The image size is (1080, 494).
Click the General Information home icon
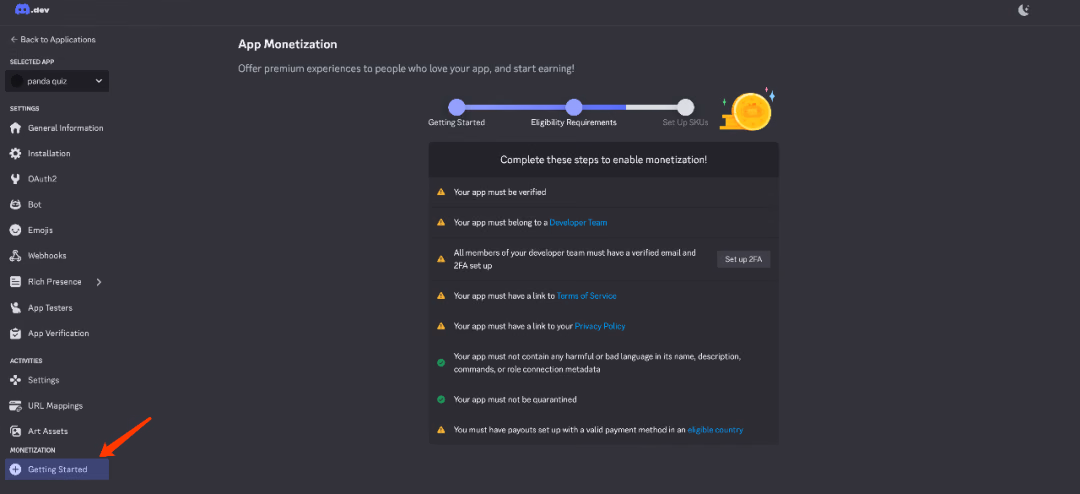click(15, 128)
